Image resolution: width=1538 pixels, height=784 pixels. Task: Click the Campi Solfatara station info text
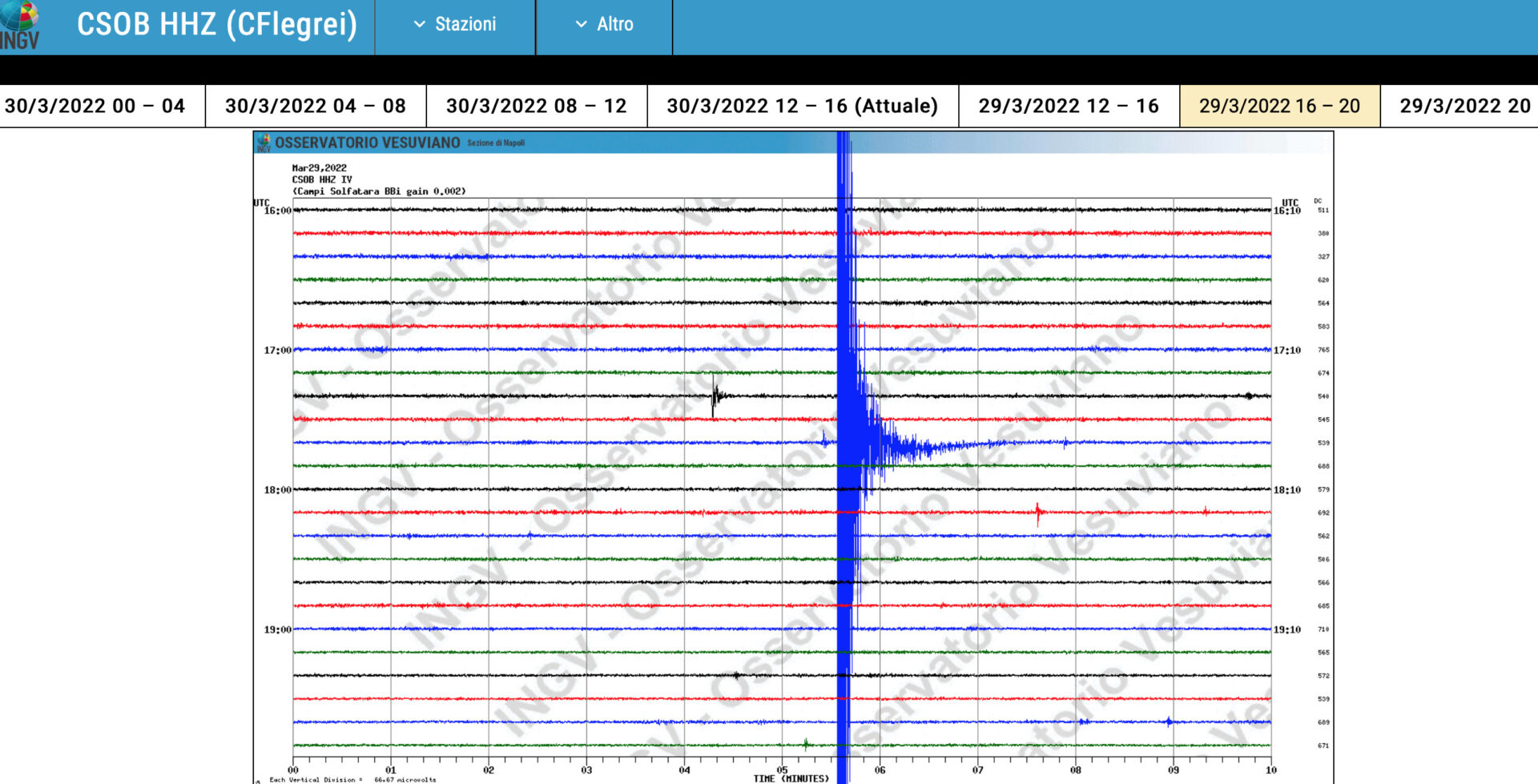(378, 191)
